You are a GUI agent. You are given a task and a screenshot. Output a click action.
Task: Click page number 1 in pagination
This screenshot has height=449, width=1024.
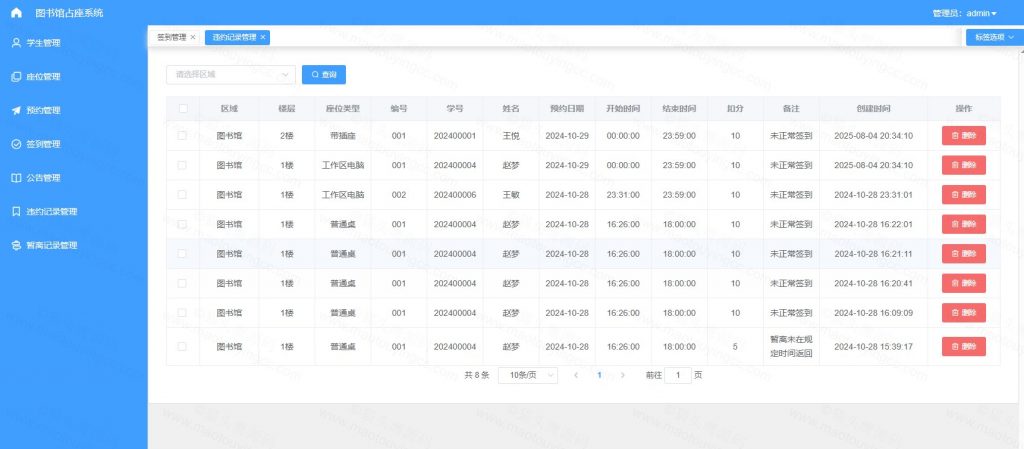[x=600, y=375]
